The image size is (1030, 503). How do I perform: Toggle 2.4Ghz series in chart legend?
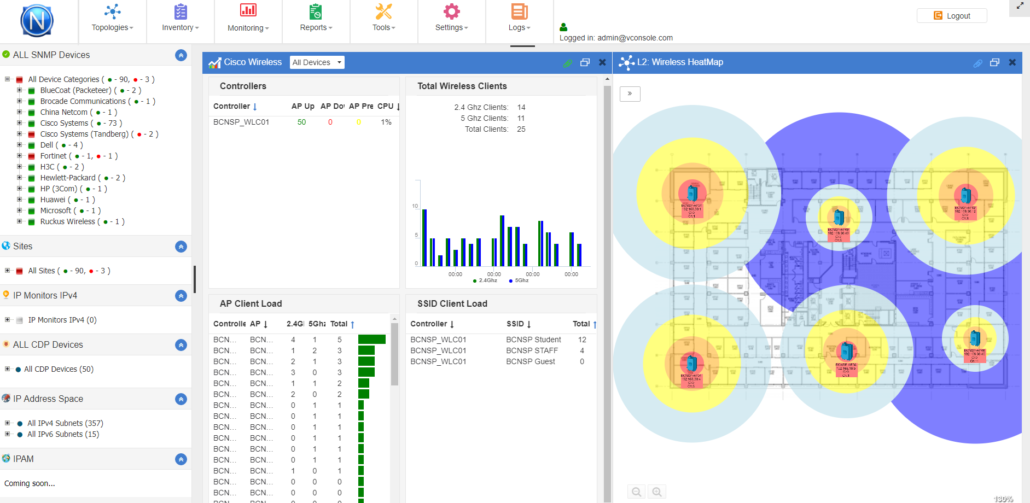point(483,280)
